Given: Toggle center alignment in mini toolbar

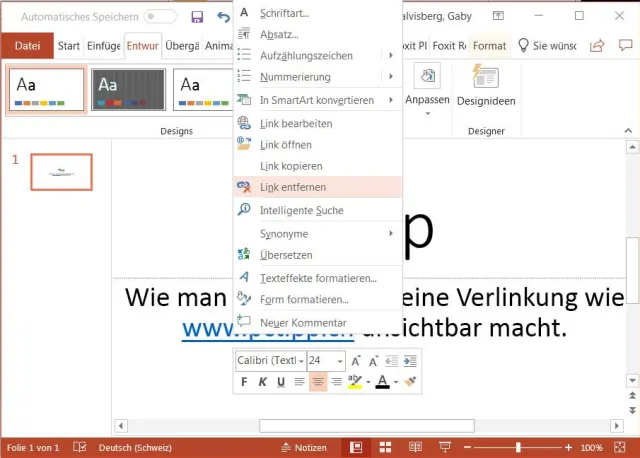Looking at the screenshot, I should tap(317, 382).
